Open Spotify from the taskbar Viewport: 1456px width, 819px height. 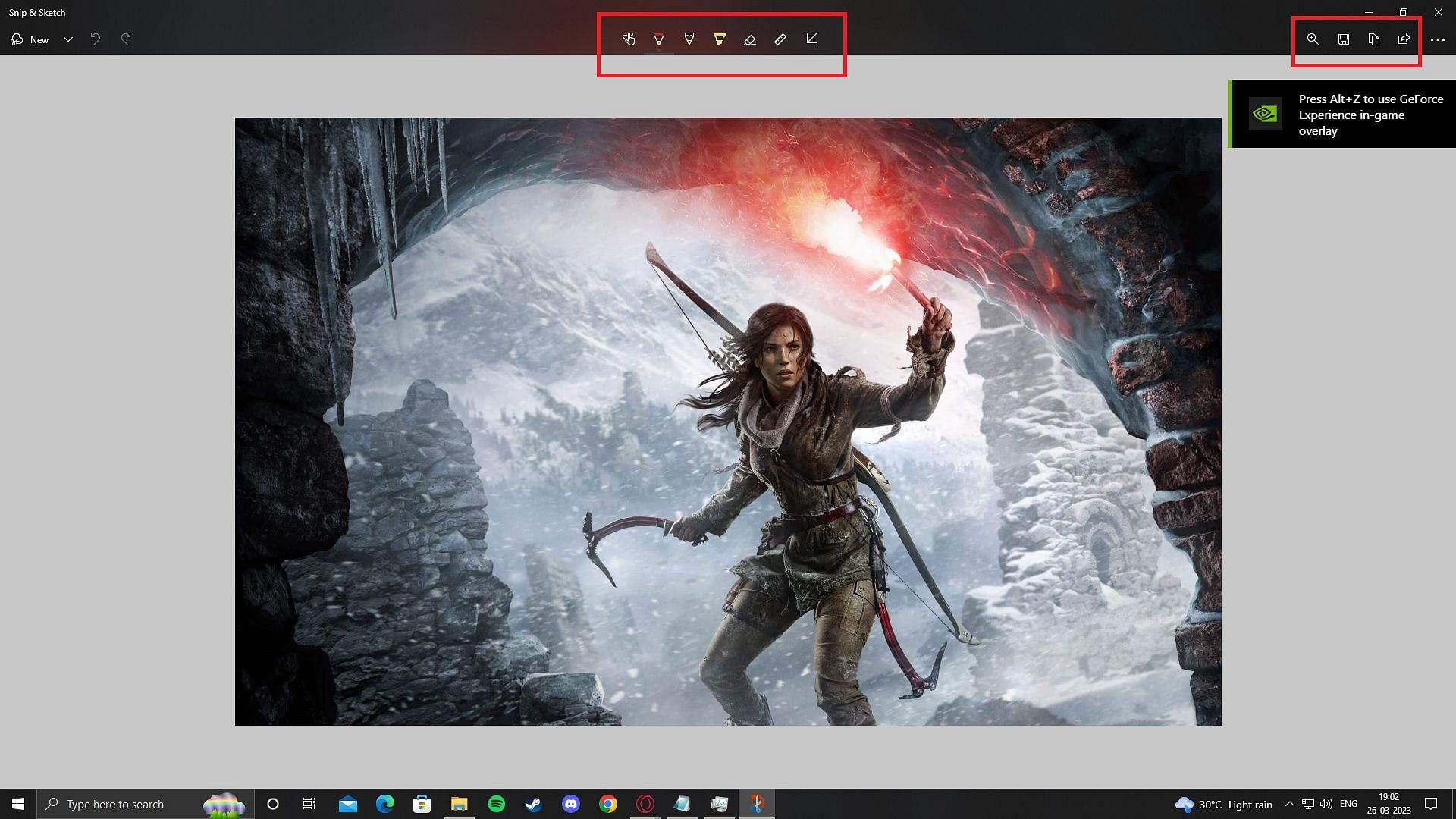[497, 804]
